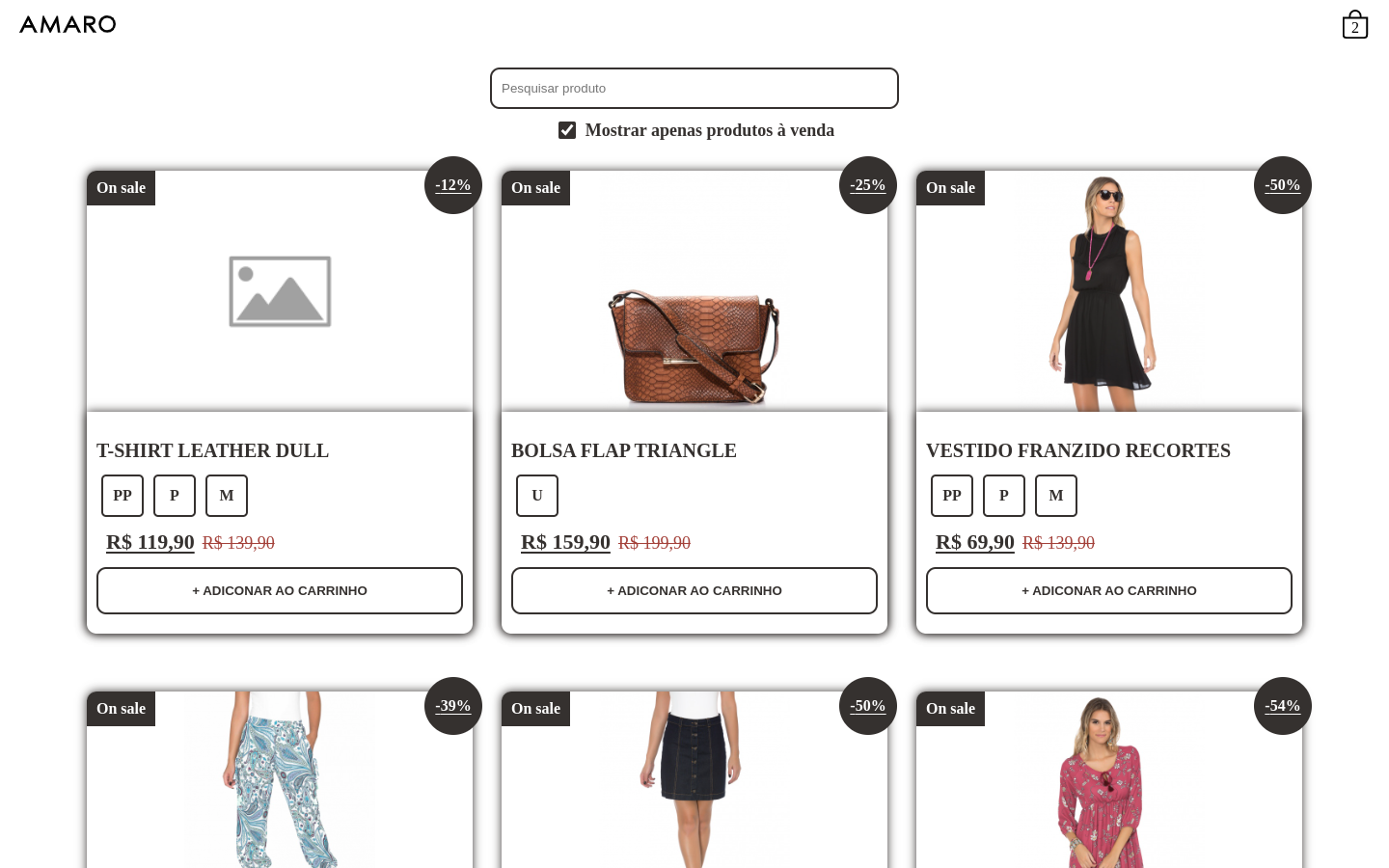
Task: Add Bolsa Flap Triangle to cart
Action: [x=694, y=590]
